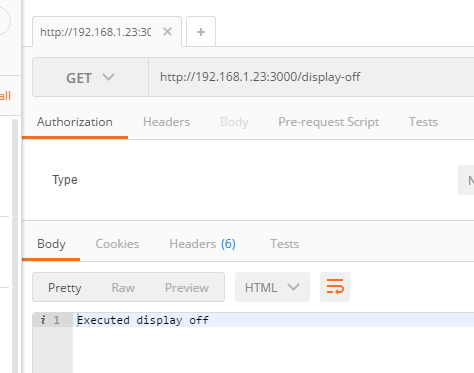Screen dimensions: 474x373
Task: Click the info icon beside line 1
Action: 43,320
